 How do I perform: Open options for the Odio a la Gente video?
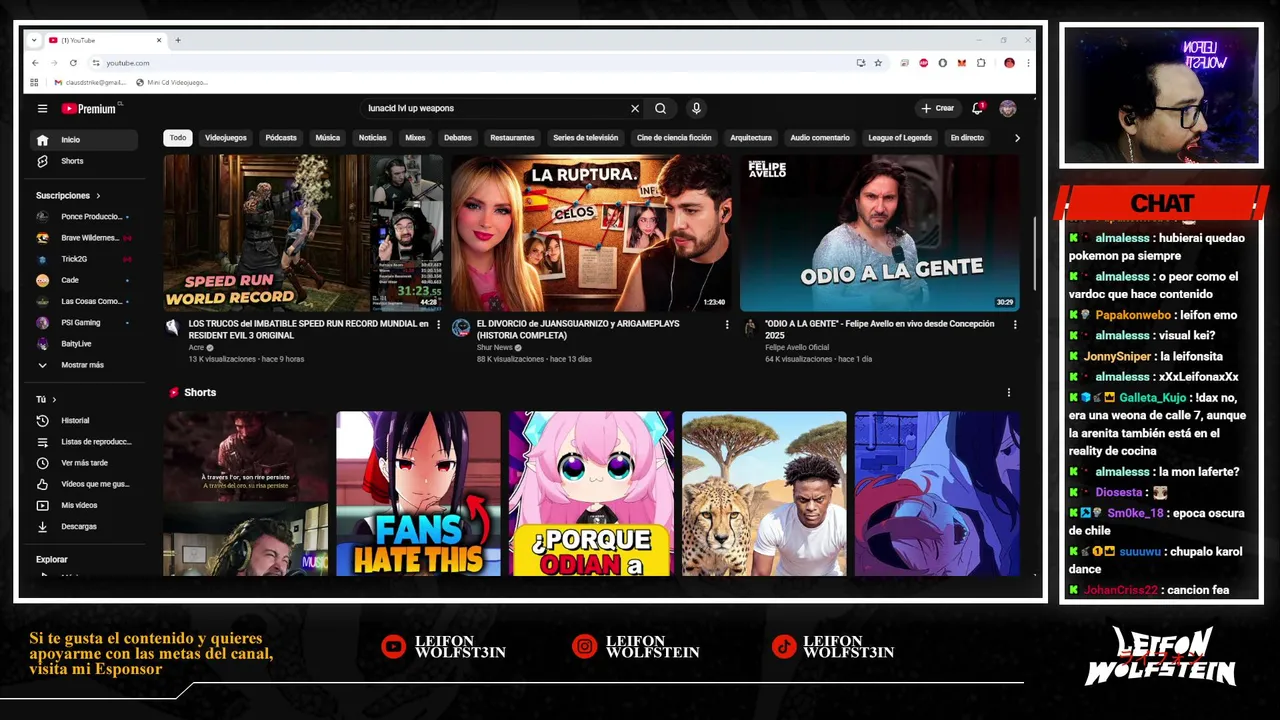click(x=1015, y=324)
